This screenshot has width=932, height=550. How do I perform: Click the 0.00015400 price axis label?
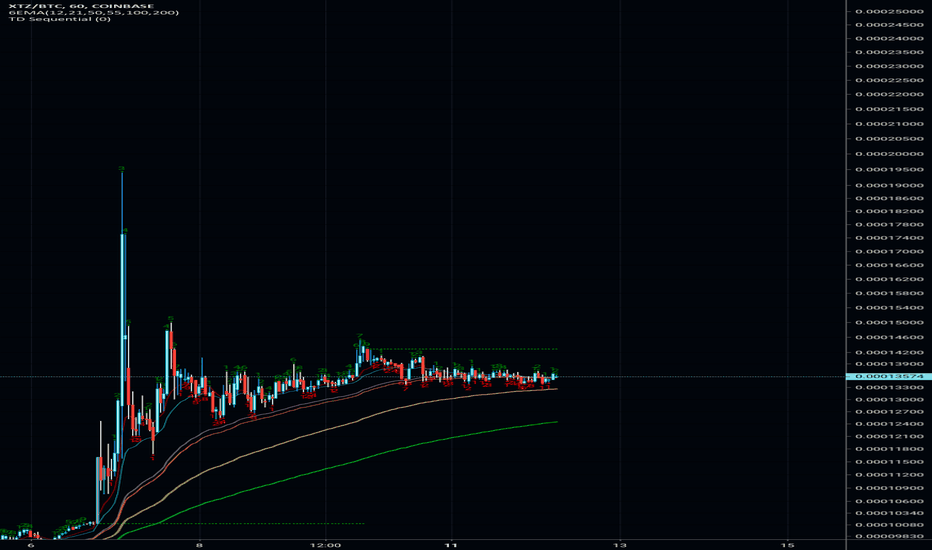pyautogui.click(x=889, y=308)
